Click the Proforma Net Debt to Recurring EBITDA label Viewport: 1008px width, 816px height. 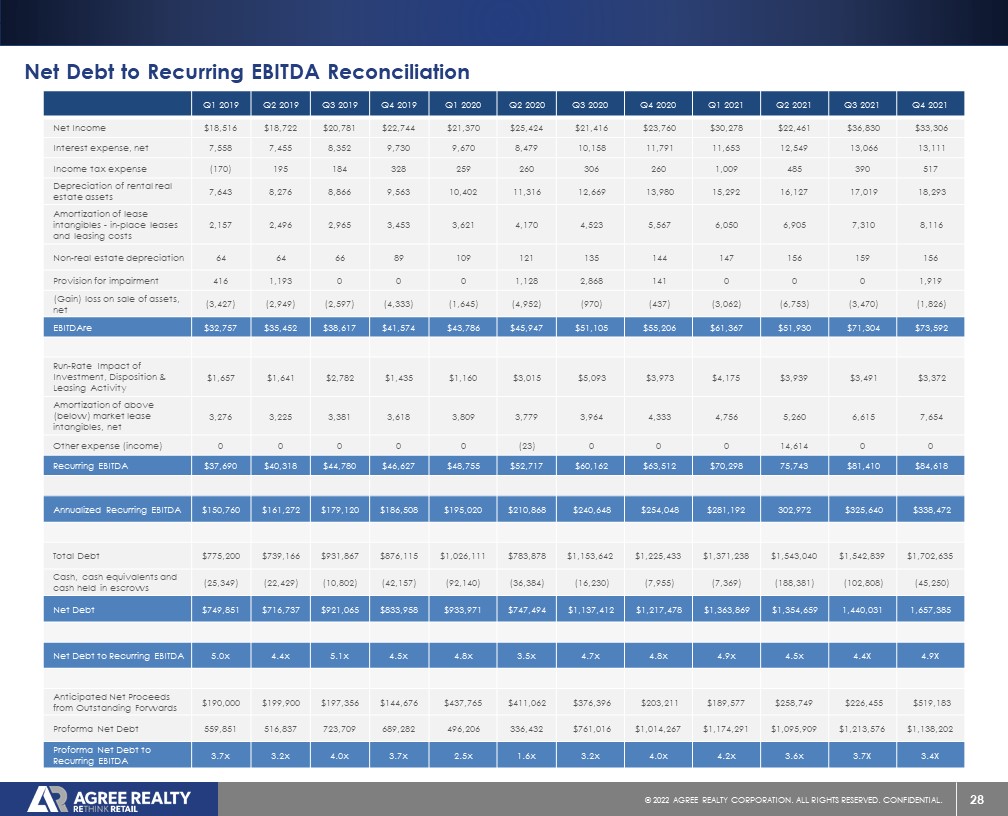tap(102, 755)
